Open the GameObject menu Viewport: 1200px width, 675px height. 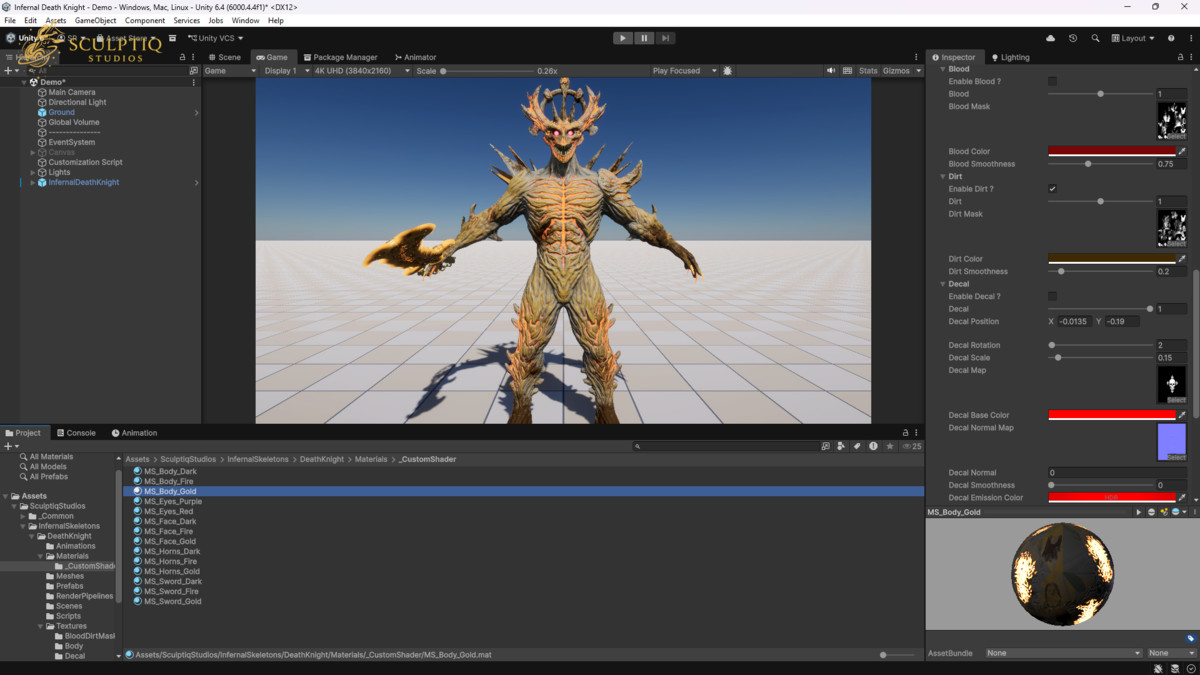[95, 20]
